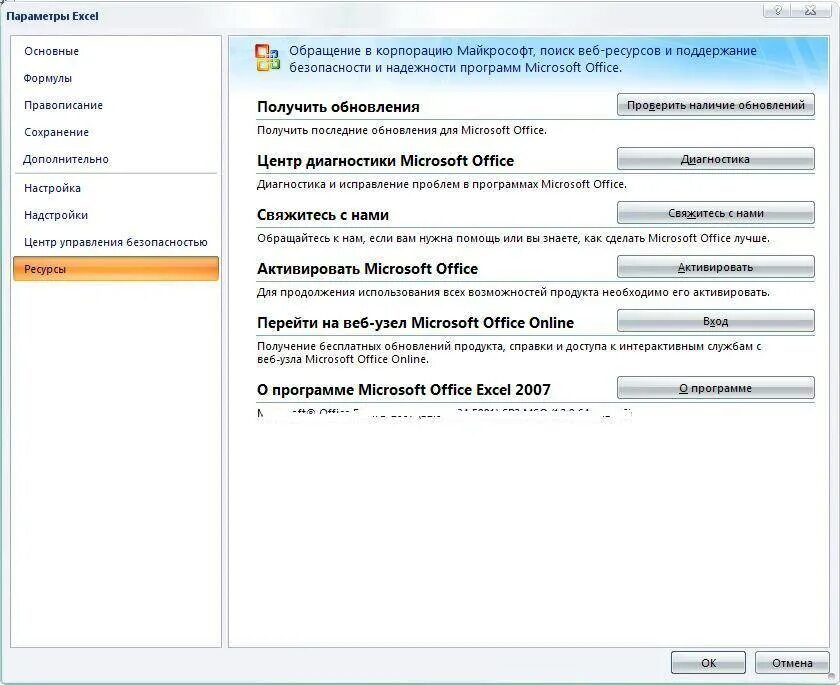840x685 pixels.
Task: Click Проверить наличие обновлений button
Action: click(x=716, y=105)
